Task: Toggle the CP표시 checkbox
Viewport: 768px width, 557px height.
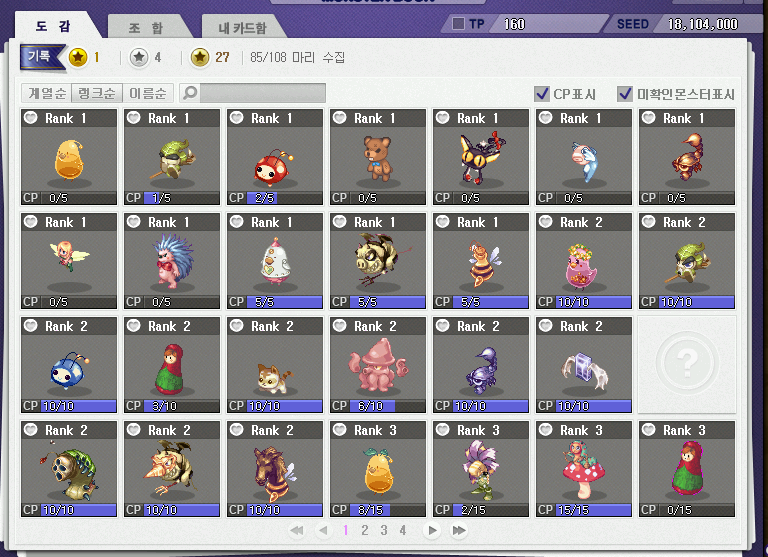Action: [x=542, y=94]
